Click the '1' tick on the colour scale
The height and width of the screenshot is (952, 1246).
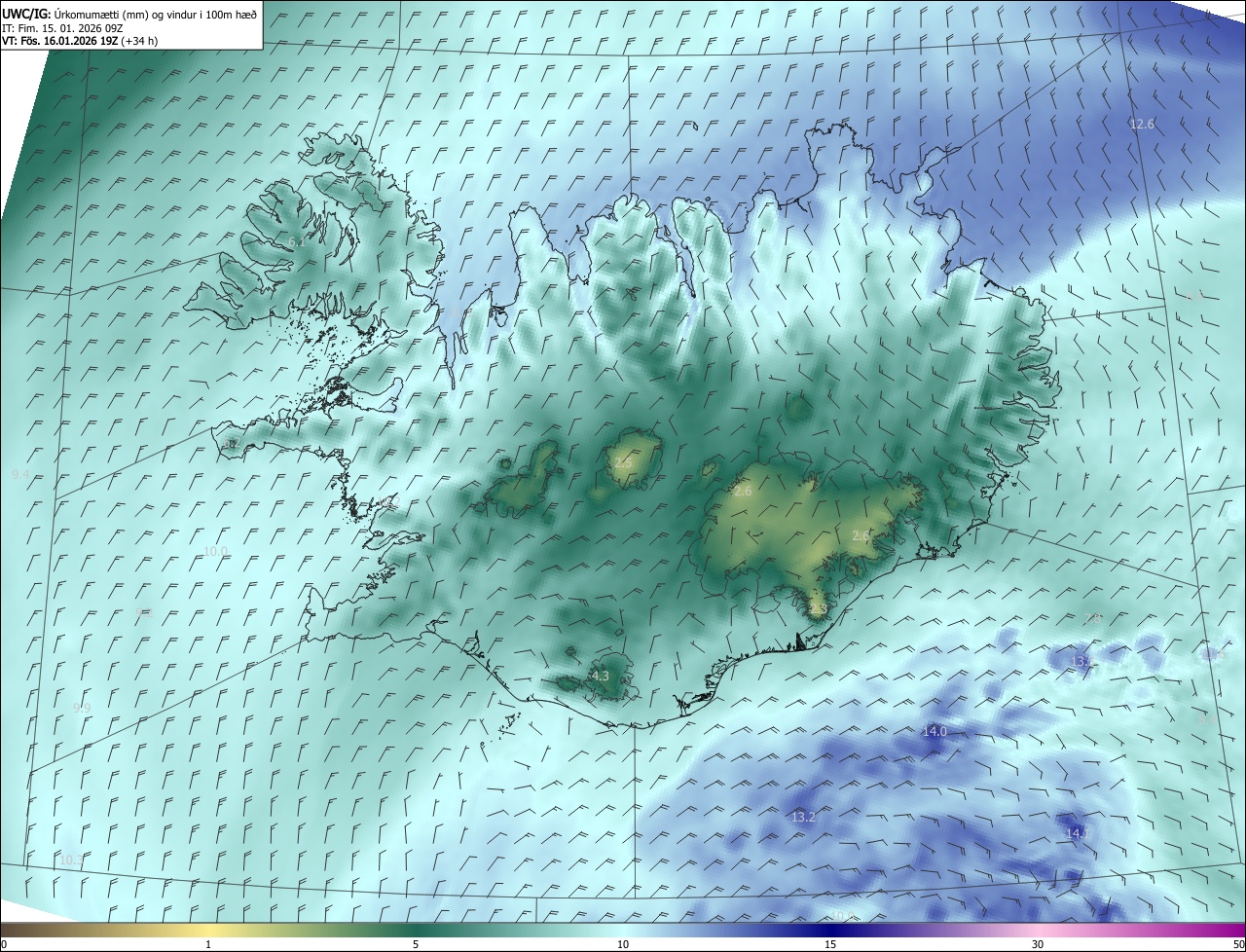208,944
